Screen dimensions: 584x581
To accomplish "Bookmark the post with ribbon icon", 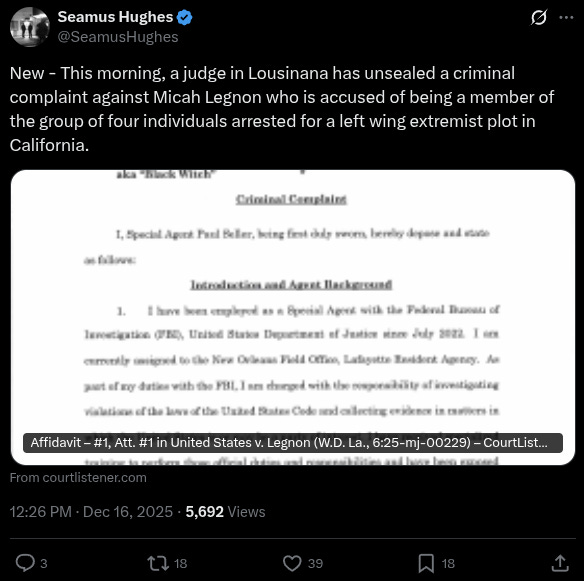I will [x=426, y=563].
